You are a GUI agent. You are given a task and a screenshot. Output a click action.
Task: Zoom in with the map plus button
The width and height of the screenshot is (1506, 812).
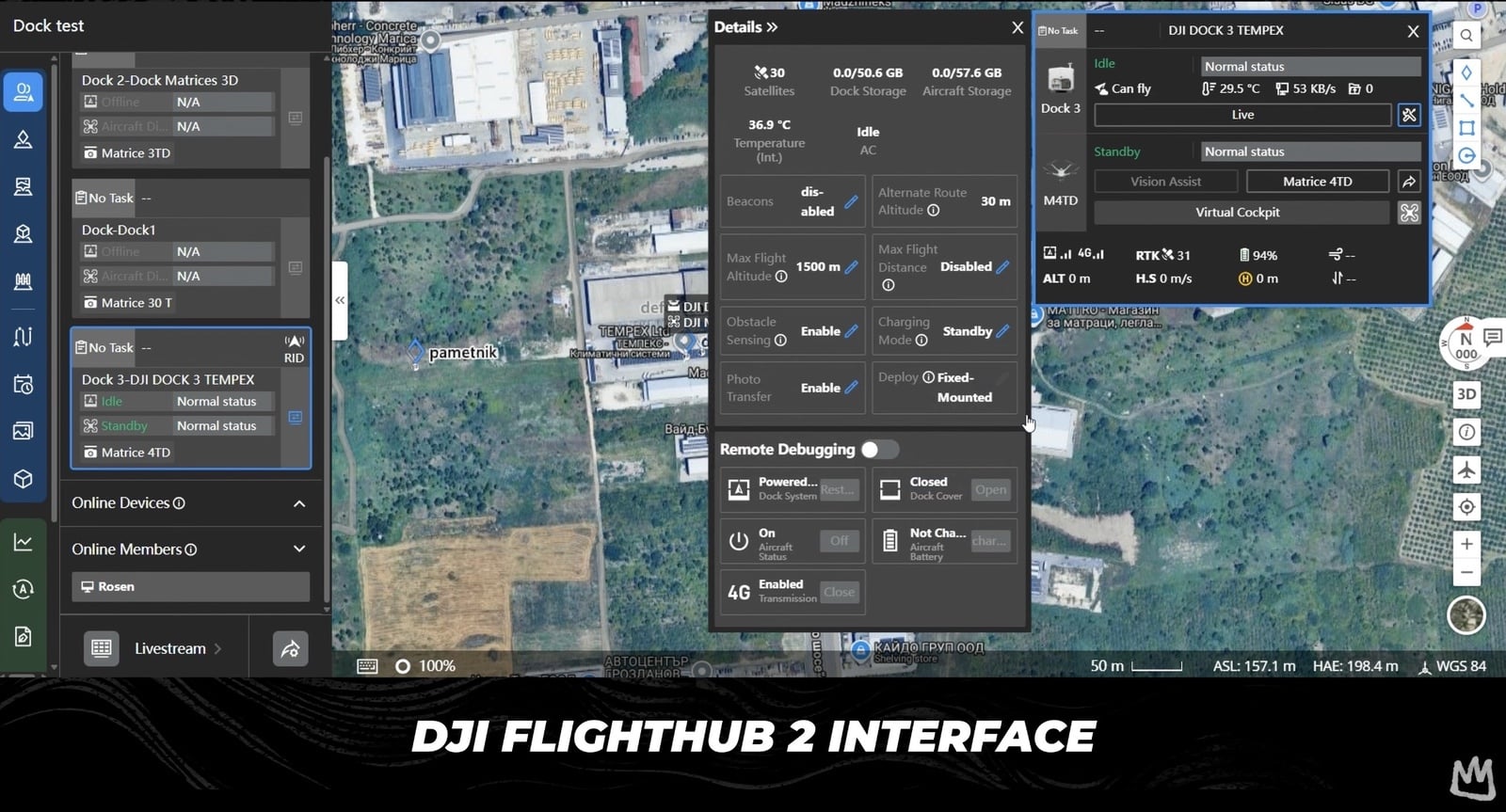tap(1466, 544)
